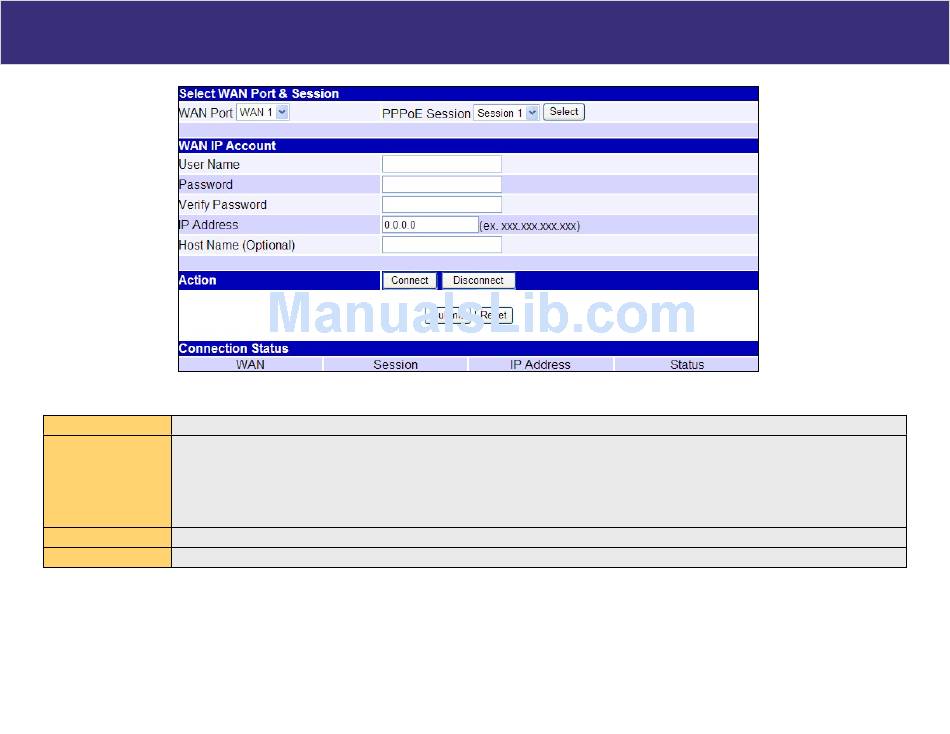Image resolution: width=950 pixels, height=734 pixels.
Task: Focus the User Name input field
Action: coord(441,164)
